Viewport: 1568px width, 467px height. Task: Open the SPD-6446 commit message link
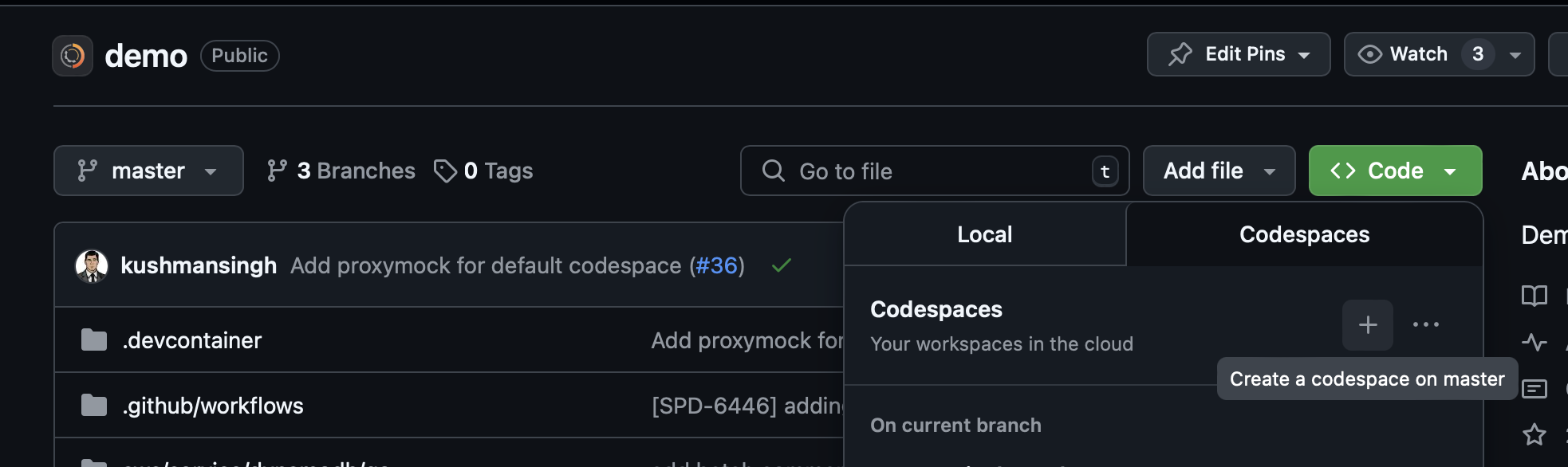[747, 406]
